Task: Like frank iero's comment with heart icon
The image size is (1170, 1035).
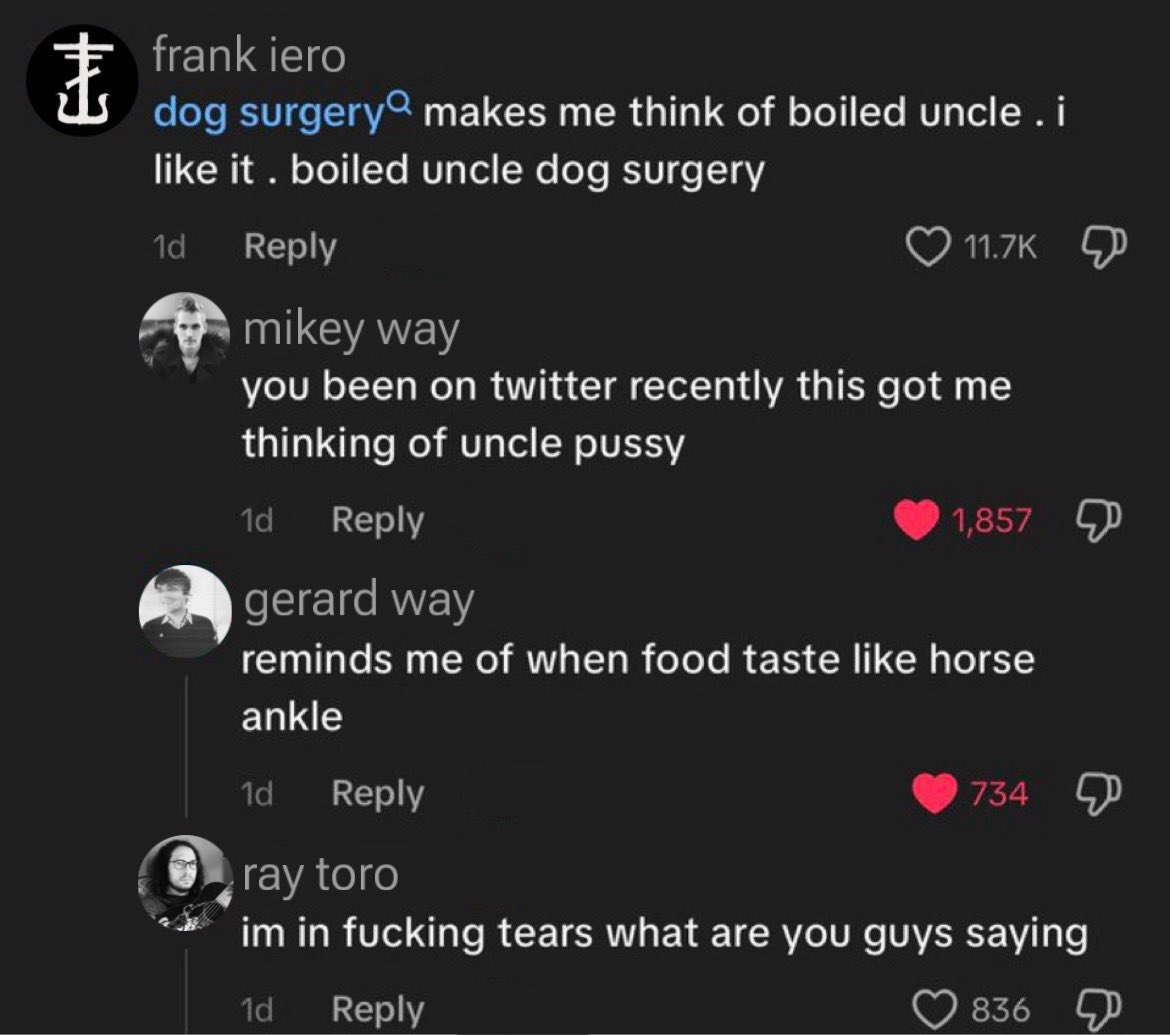Action: tap(927, 247)
